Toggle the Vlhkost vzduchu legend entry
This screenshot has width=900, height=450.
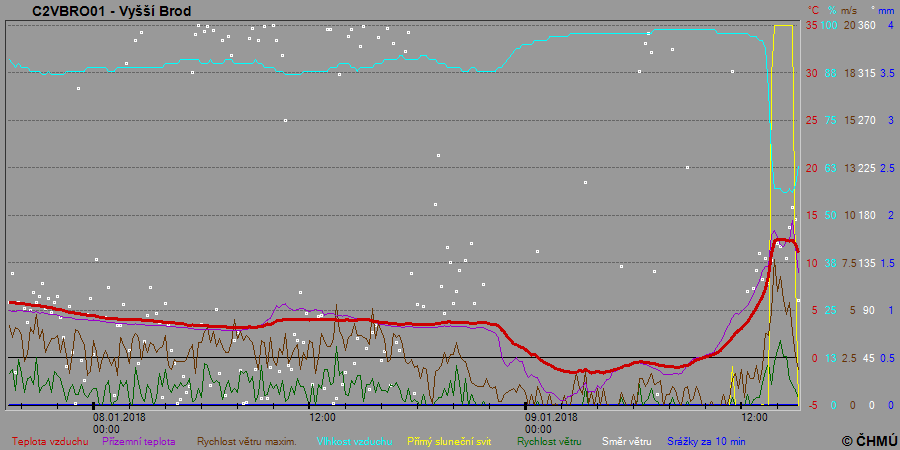click(x=354, y=440)
